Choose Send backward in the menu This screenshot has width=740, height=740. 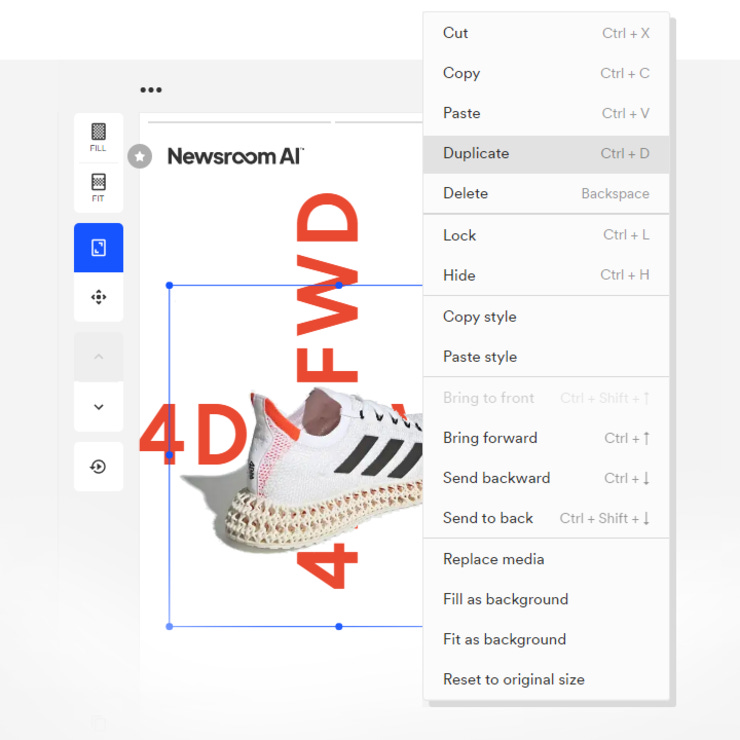[x=546, y=478]
